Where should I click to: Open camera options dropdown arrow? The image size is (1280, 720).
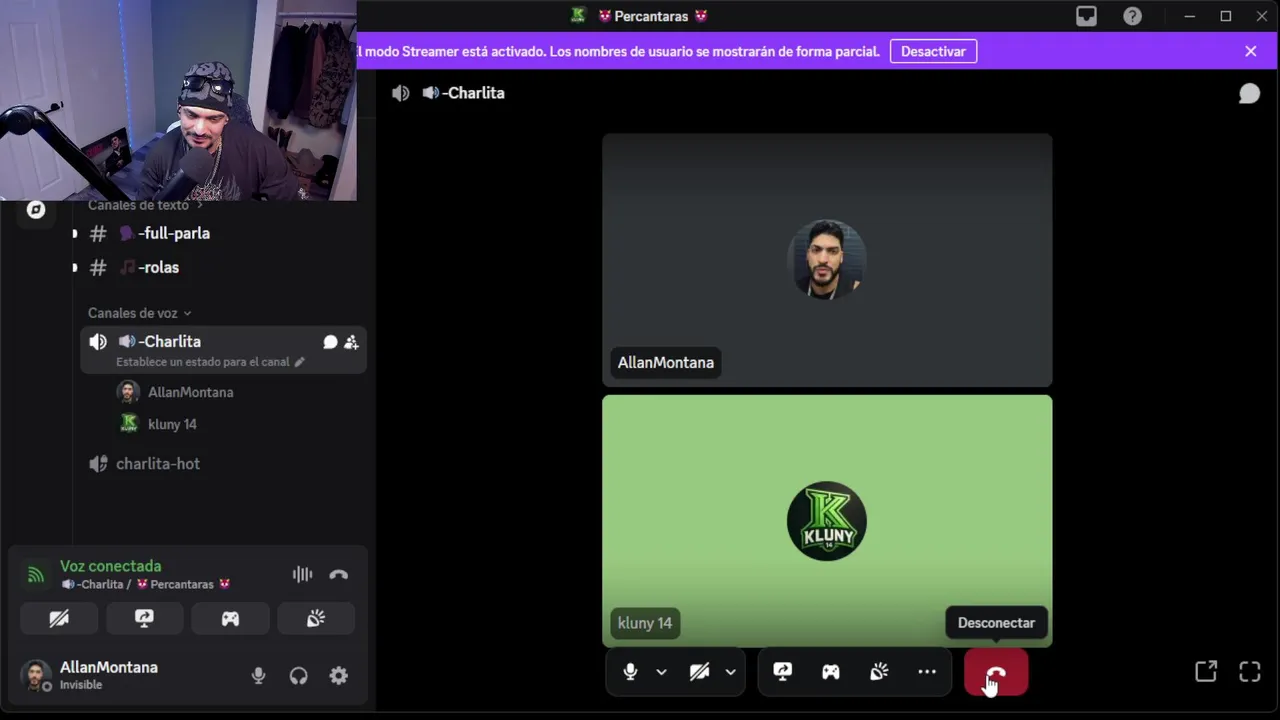(x=730, y=672)
